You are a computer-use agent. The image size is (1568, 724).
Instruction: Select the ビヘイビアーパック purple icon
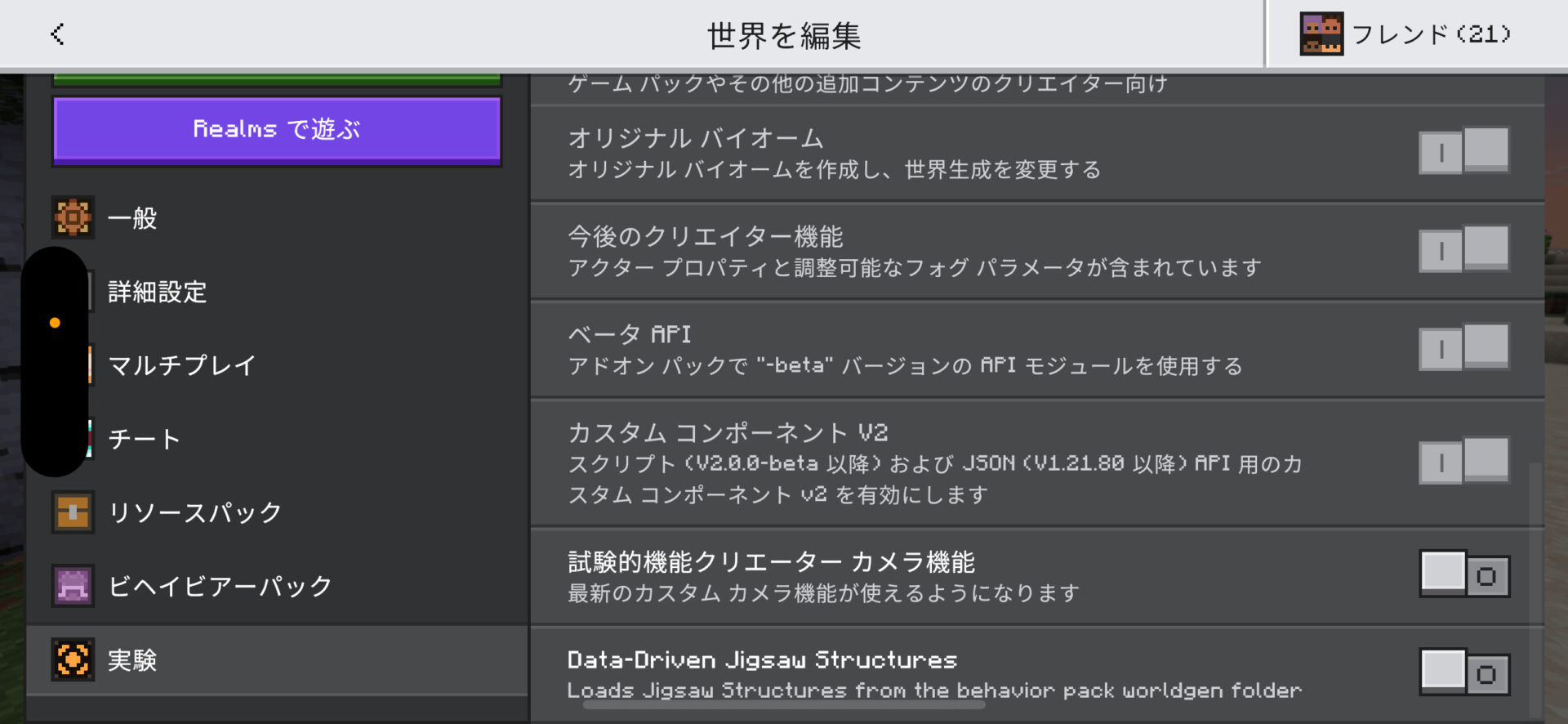click(73, 586)
